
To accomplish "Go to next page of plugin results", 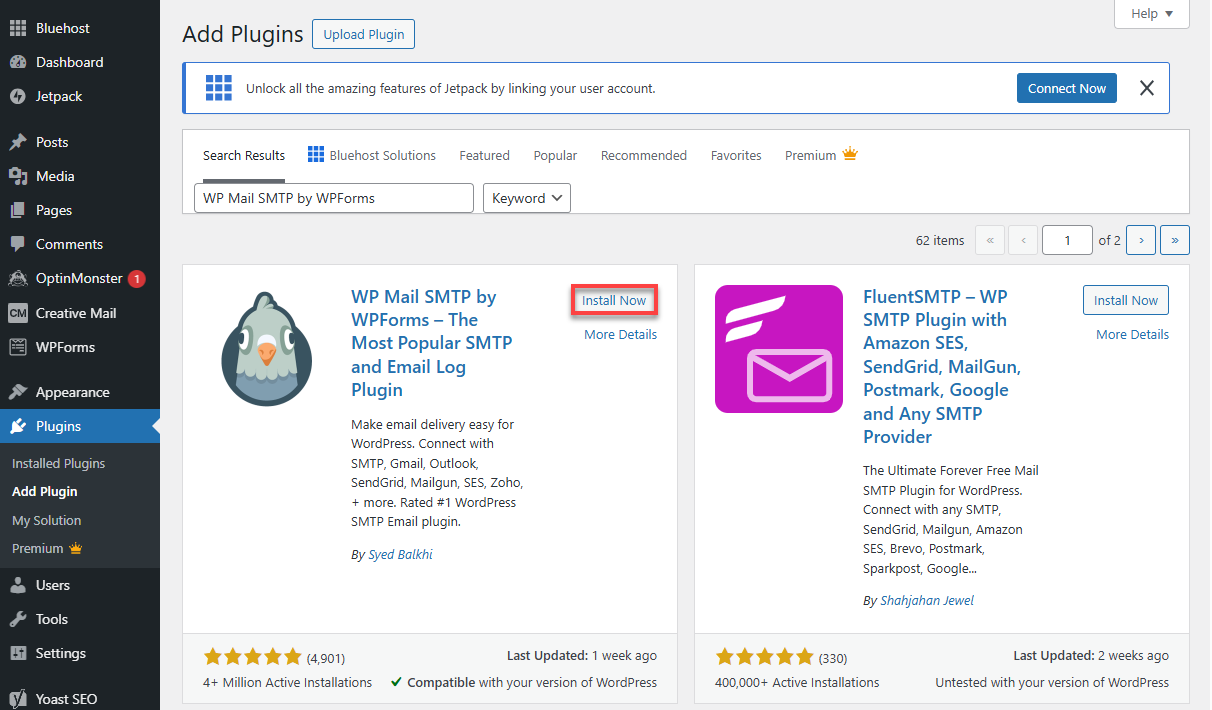I will click(1141, 240).
